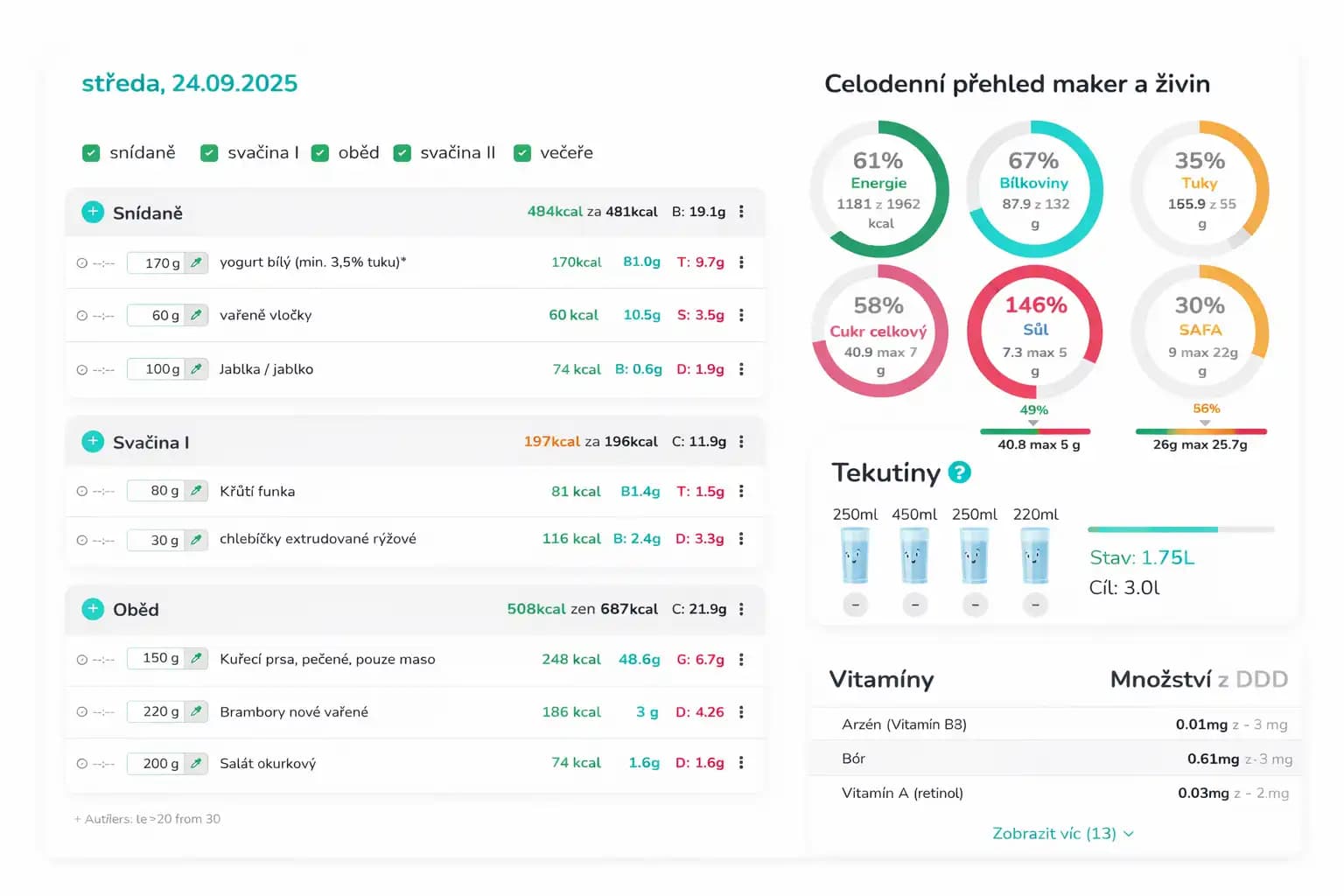Open the Oběd header kebab menu
1344x896 pixels.
point(741,609)
